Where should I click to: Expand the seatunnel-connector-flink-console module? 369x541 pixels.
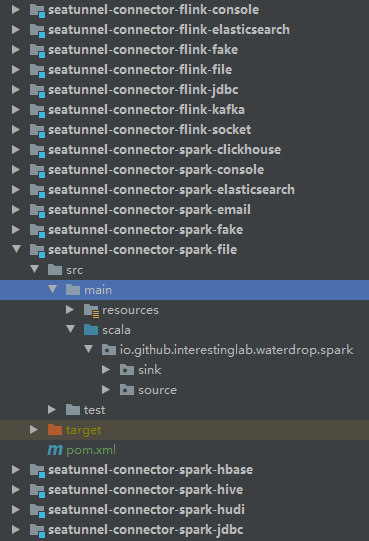[x=16, y=10]
